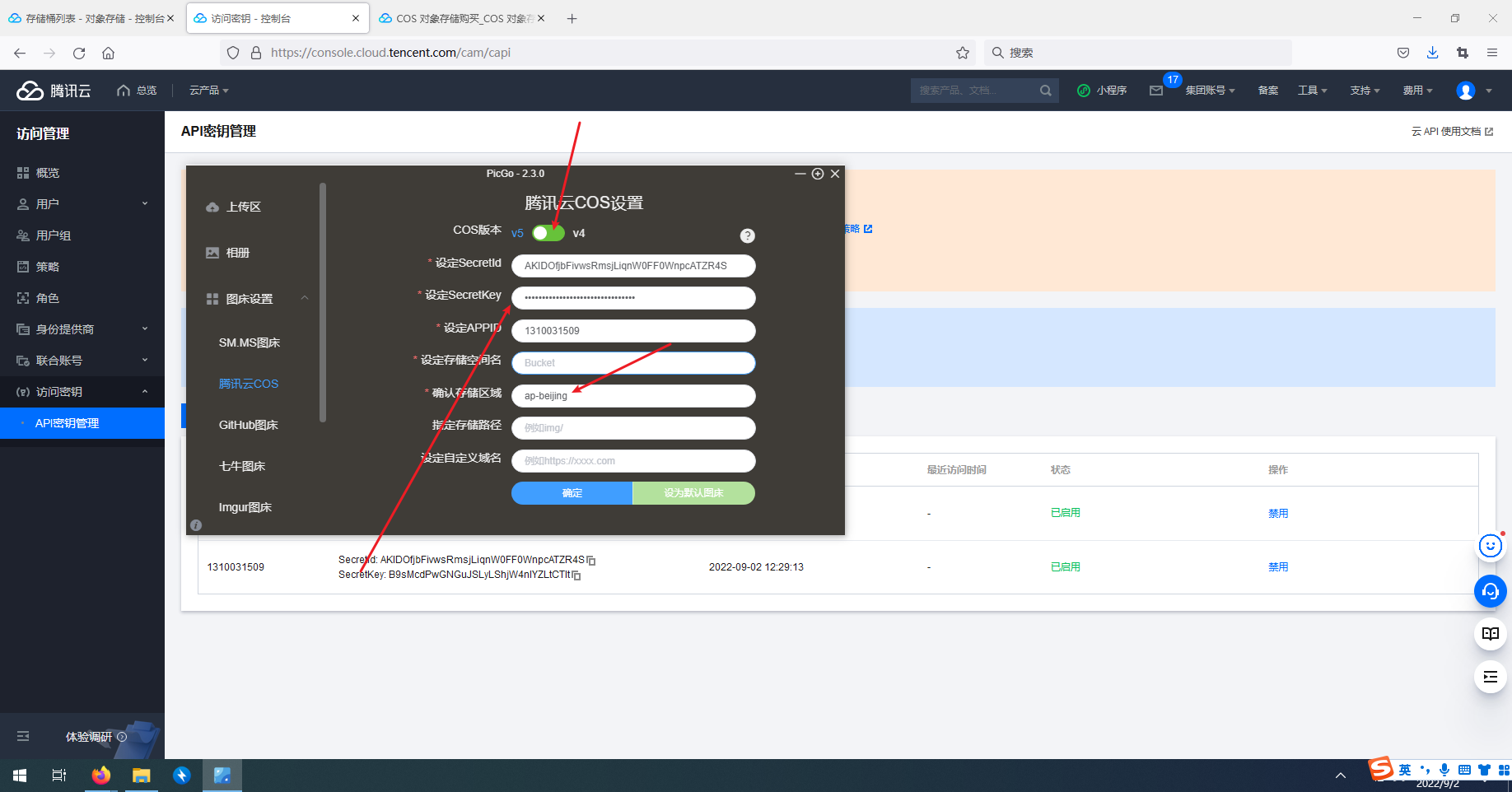Select Imgur图床 in PicGo sidebar
1512x792 pixels.
(245, 507)
